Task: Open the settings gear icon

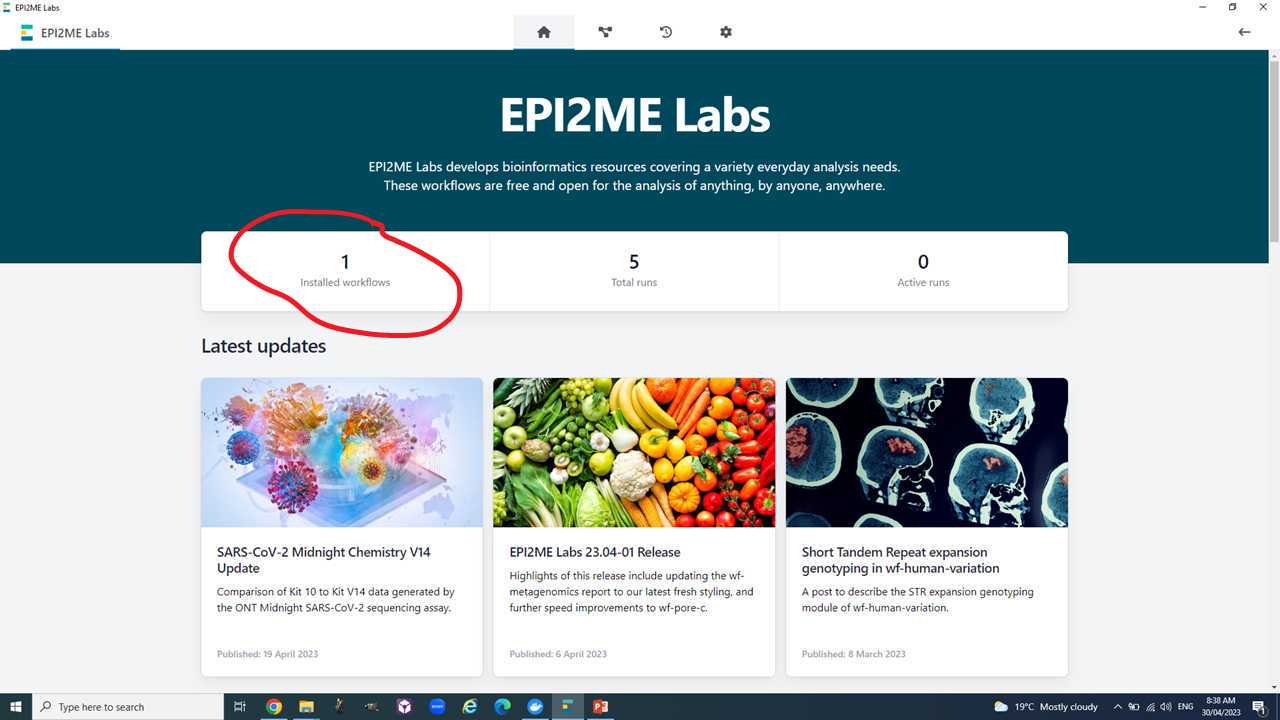Action: coord(726,32)
